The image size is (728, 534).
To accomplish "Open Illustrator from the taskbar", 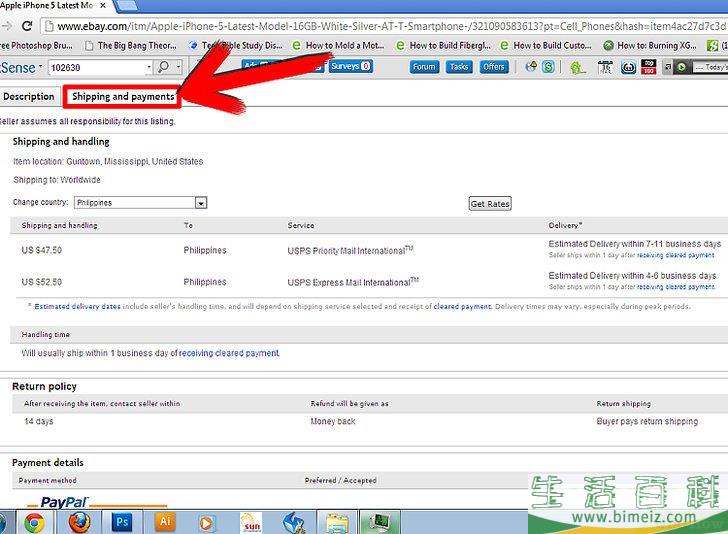I will 164,522.
